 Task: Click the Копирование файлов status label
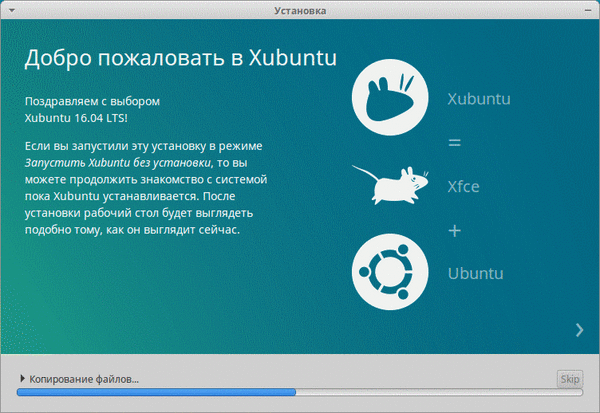tap(84, 379)
